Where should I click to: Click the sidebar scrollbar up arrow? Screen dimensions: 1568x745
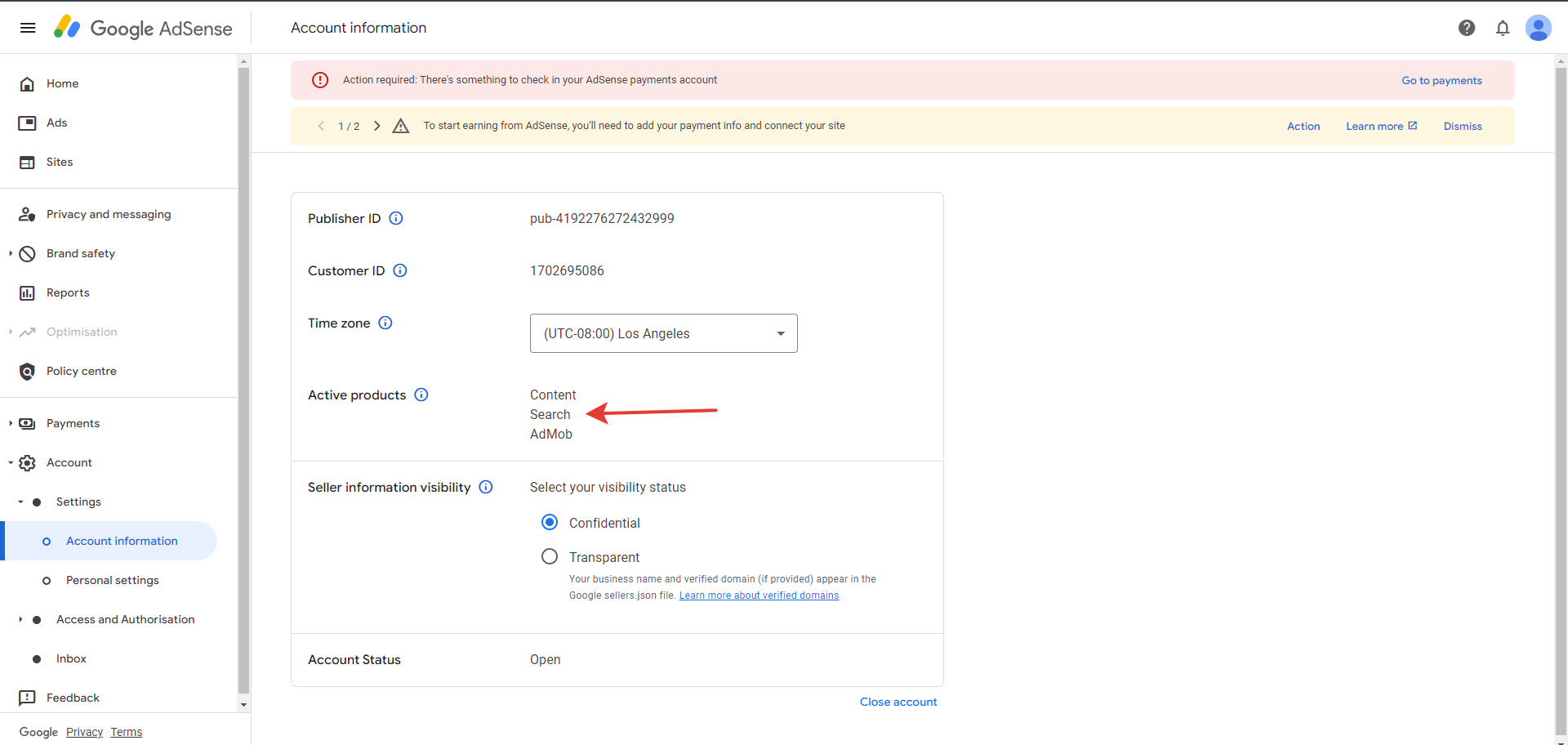tap(243, 61)
